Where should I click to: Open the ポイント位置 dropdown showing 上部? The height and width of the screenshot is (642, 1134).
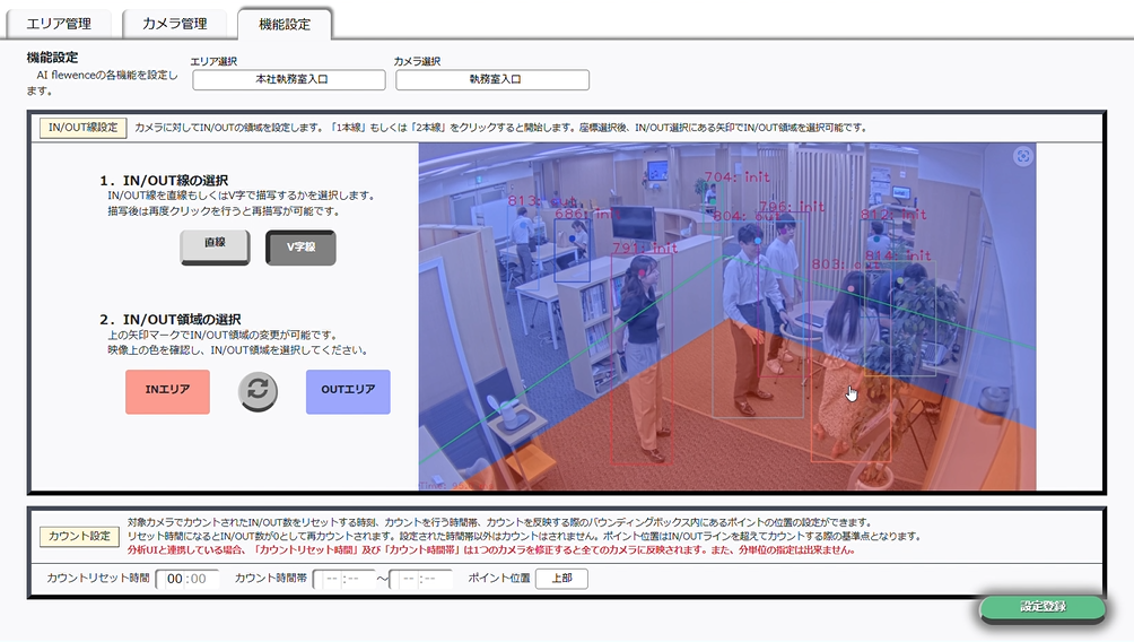561,578
